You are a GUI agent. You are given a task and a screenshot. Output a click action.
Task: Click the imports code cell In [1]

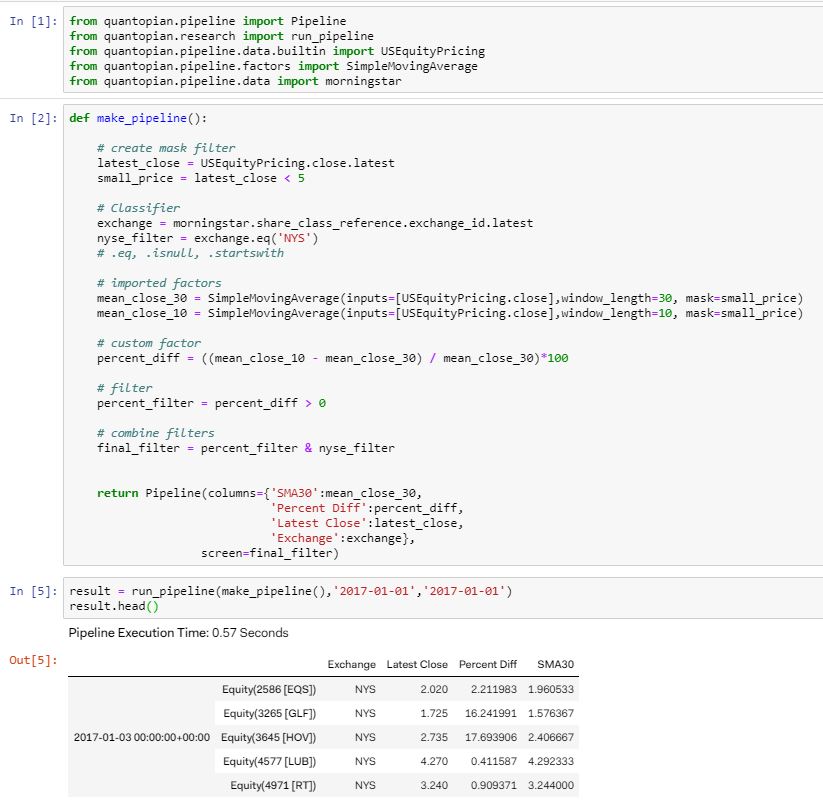point(442,50)
